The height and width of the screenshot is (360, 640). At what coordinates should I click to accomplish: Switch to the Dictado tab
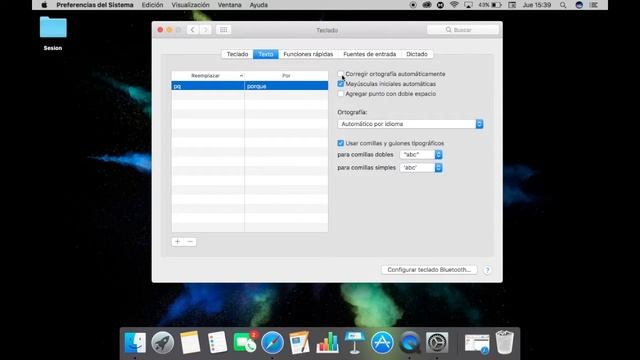(x=417, y=54)
